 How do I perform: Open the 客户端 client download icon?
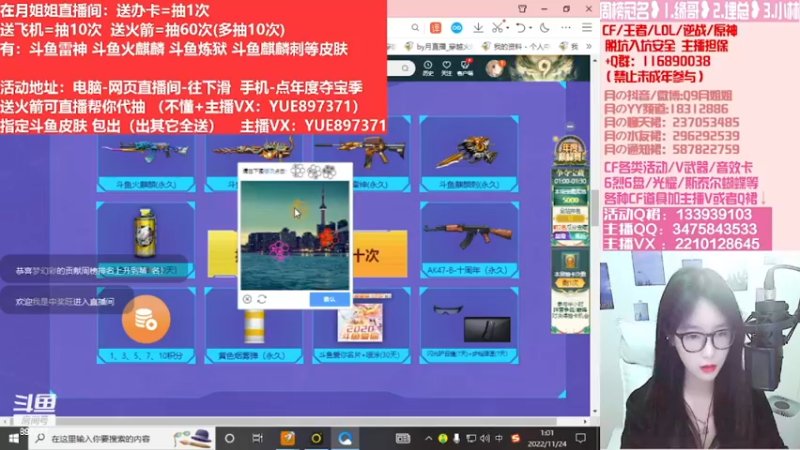pyautogui.click(x=465, y=68)
